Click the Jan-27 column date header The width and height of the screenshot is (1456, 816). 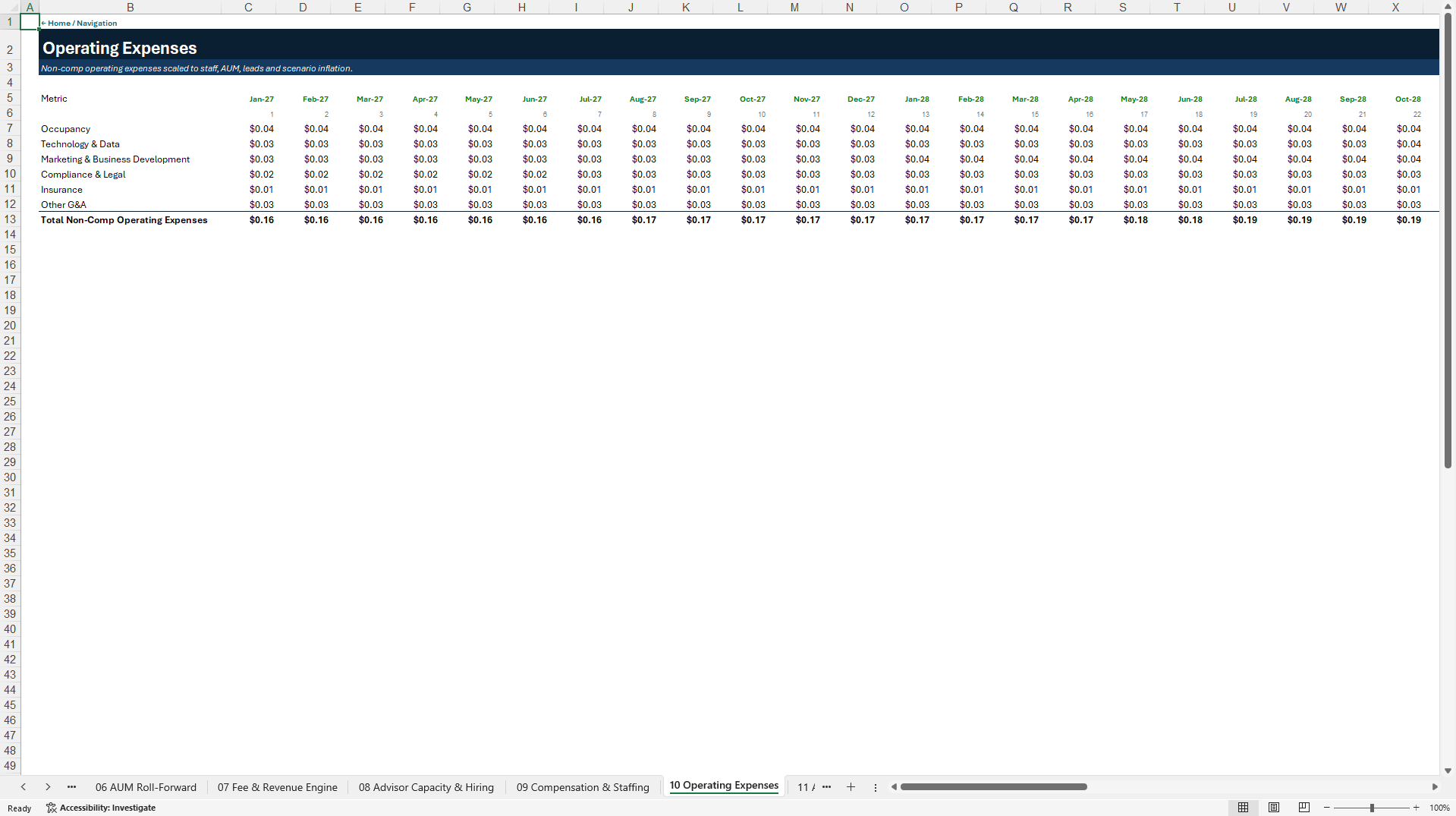[262, 99]
